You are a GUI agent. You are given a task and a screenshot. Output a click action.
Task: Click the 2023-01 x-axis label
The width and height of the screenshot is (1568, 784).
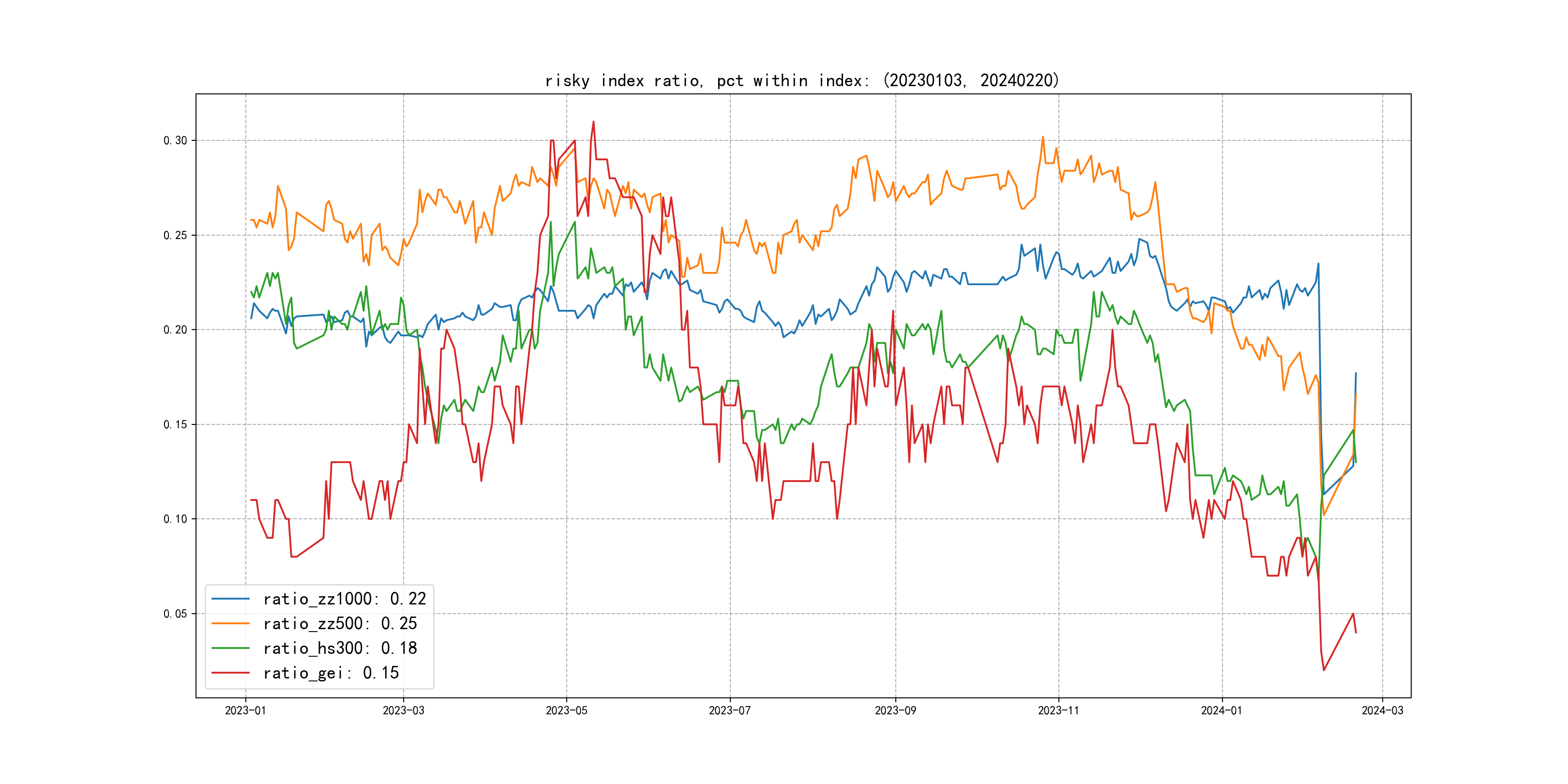[245, 710]
